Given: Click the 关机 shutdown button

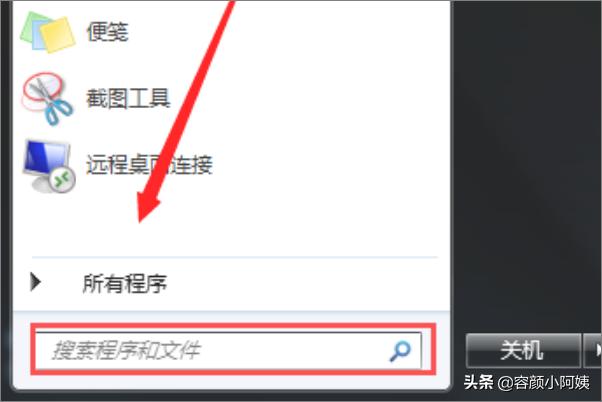Looking at the screenshot, I should pyautogui.click(x=523, y=351).
